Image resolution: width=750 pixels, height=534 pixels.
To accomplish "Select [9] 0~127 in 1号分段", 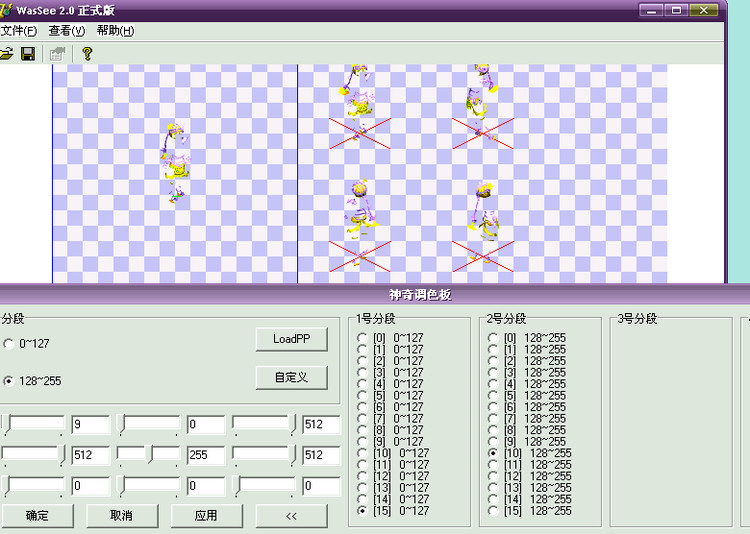I will [390, 441].
